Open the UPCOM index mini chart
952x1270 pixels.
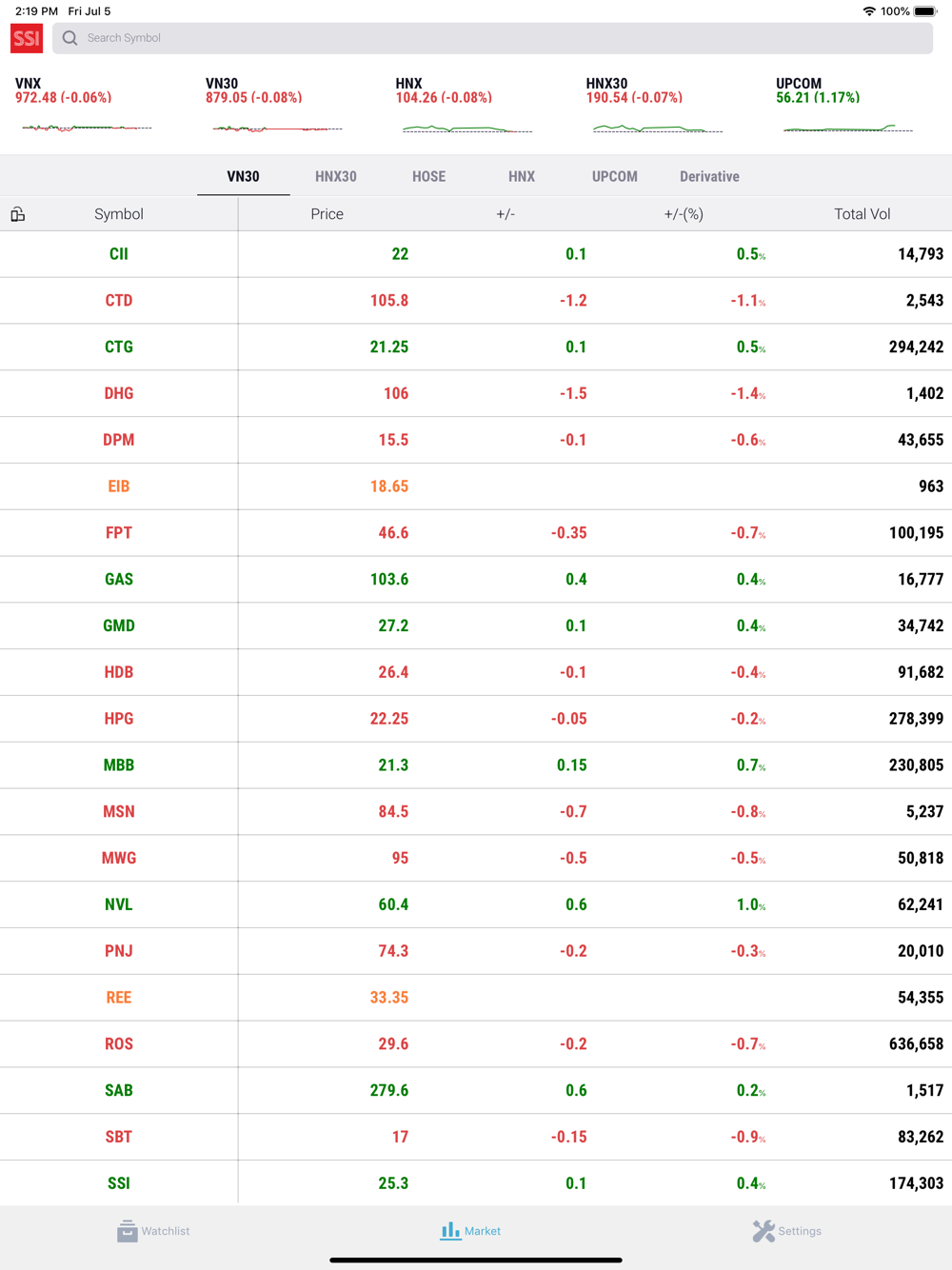(x=848, y=128)
